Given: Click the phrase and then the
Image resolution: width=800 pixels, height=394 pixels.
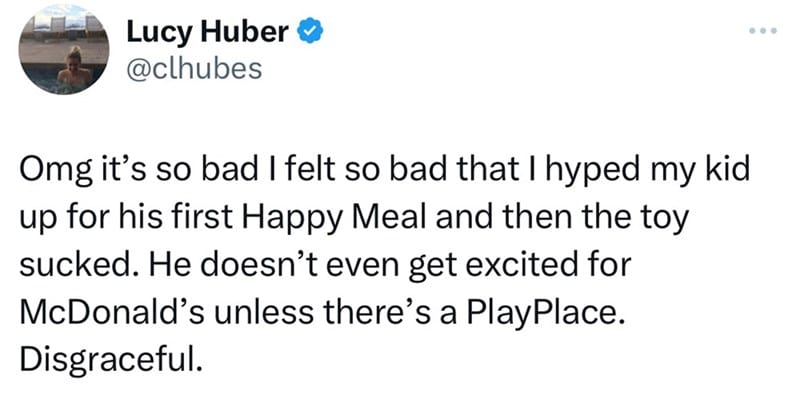Looking at the screenshot, I should 525,218.
